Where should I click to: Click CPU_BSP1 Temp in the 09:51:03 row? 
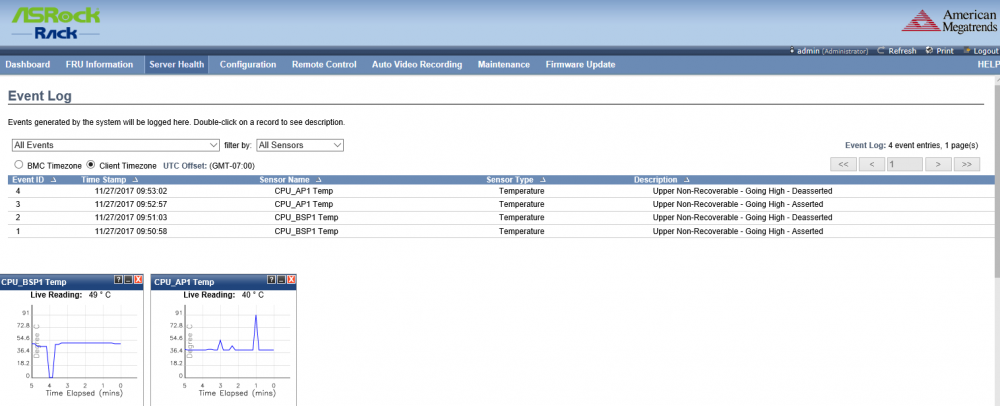click(x=306, y=217)
